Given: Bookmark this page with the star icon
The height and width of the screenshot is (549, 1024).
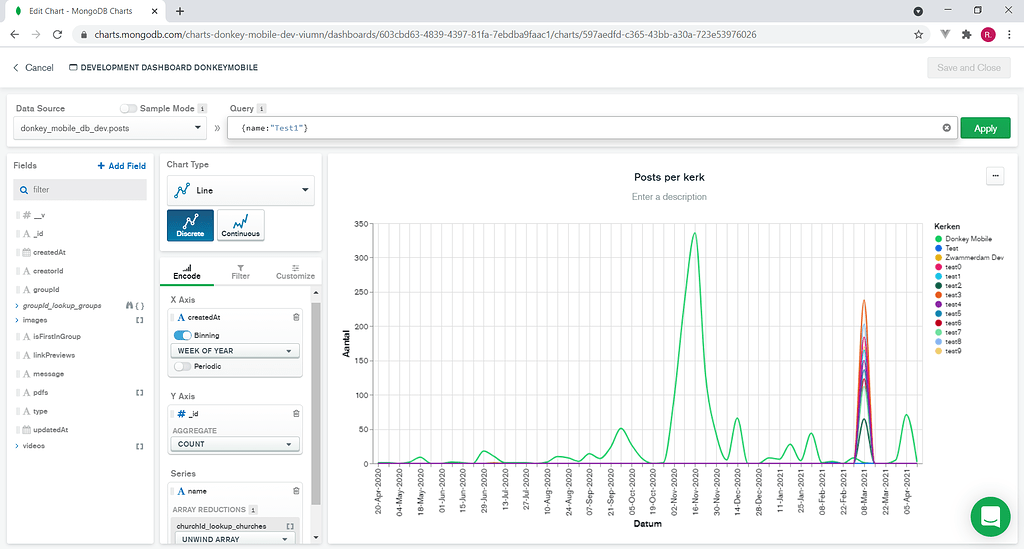Looking at the screenshot, I should 918,34.
